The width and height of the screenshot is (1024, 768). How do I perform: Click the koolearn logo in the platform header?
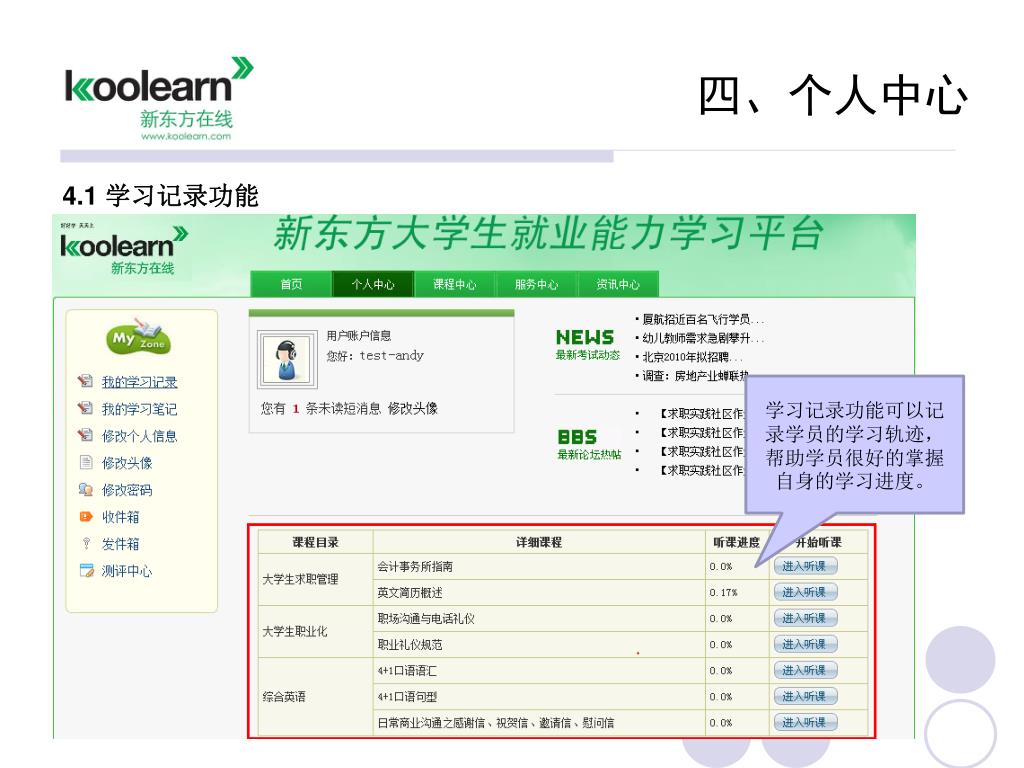pos(123,250)
